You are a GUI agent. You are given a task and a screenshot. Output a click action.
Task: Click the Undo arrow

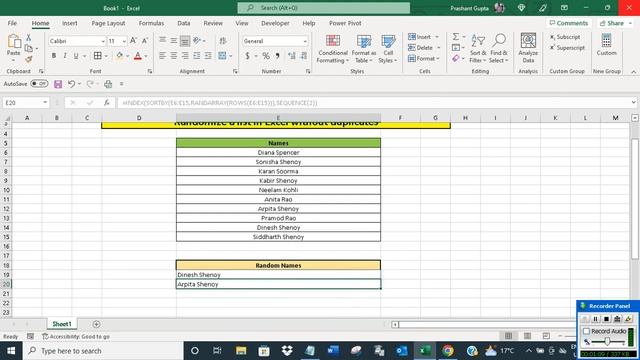click(71, 84)
